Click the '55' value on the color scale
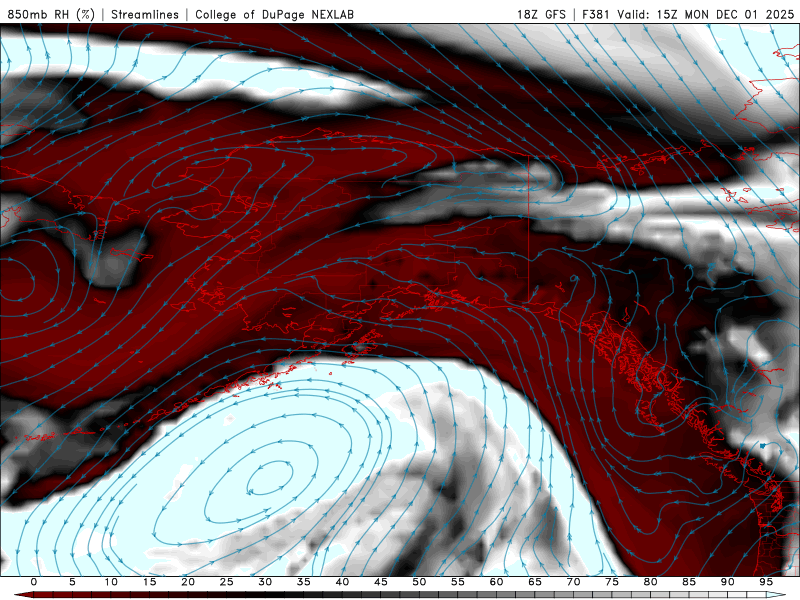 (x=458, y=582)
